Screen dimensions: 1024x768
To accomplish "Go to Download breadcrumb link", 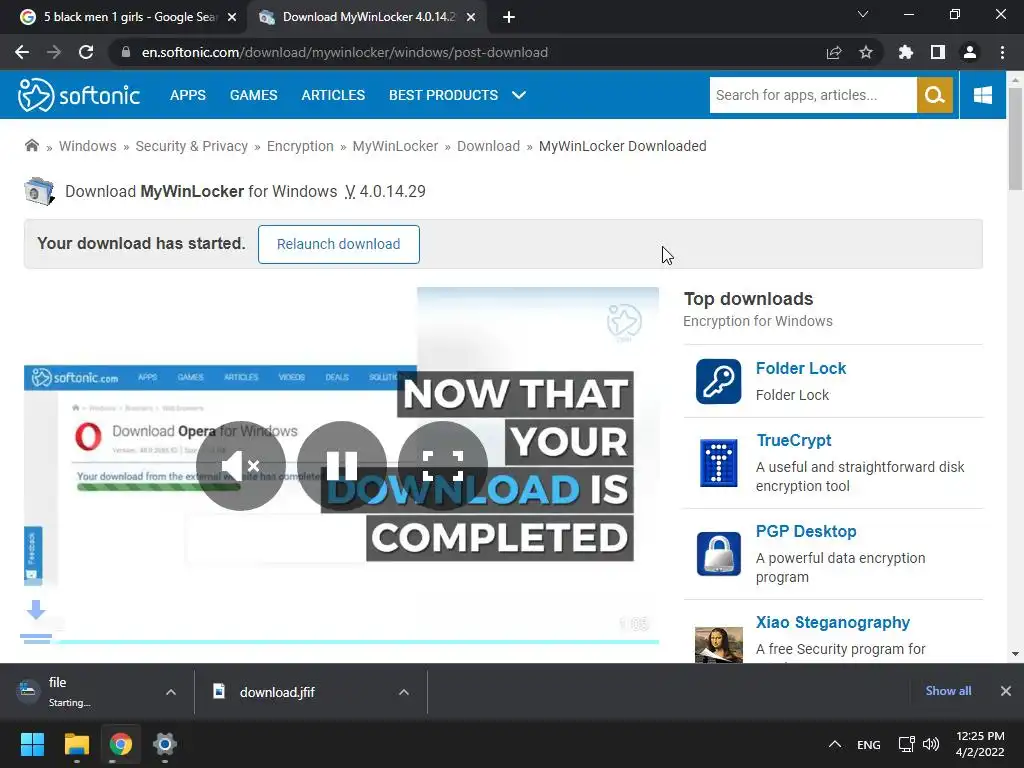I will point(488,146).
